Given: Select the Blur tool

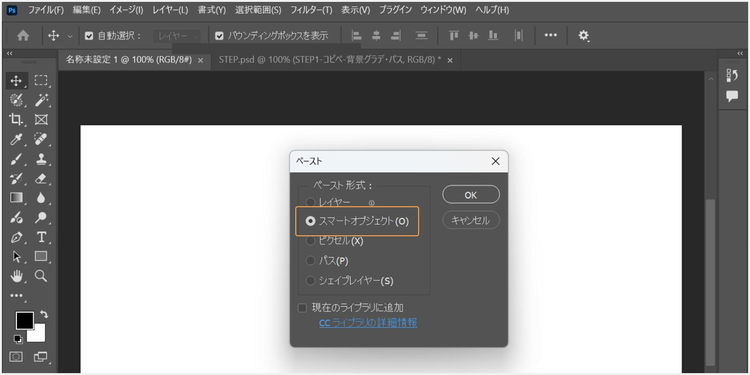Looking at the screenshot, I should 41,198.
